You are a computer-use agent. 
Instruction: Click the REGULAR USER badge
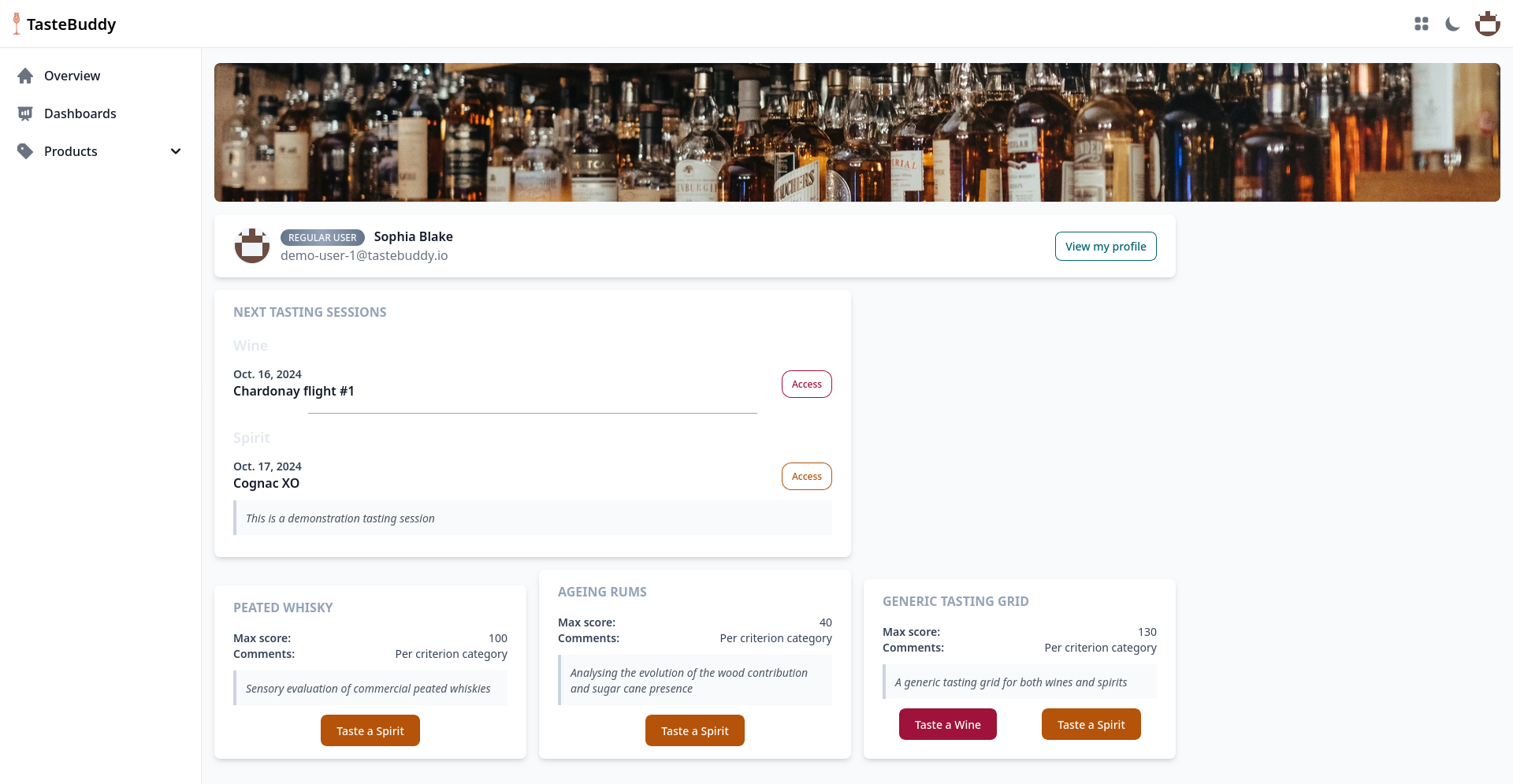[322, 237]
